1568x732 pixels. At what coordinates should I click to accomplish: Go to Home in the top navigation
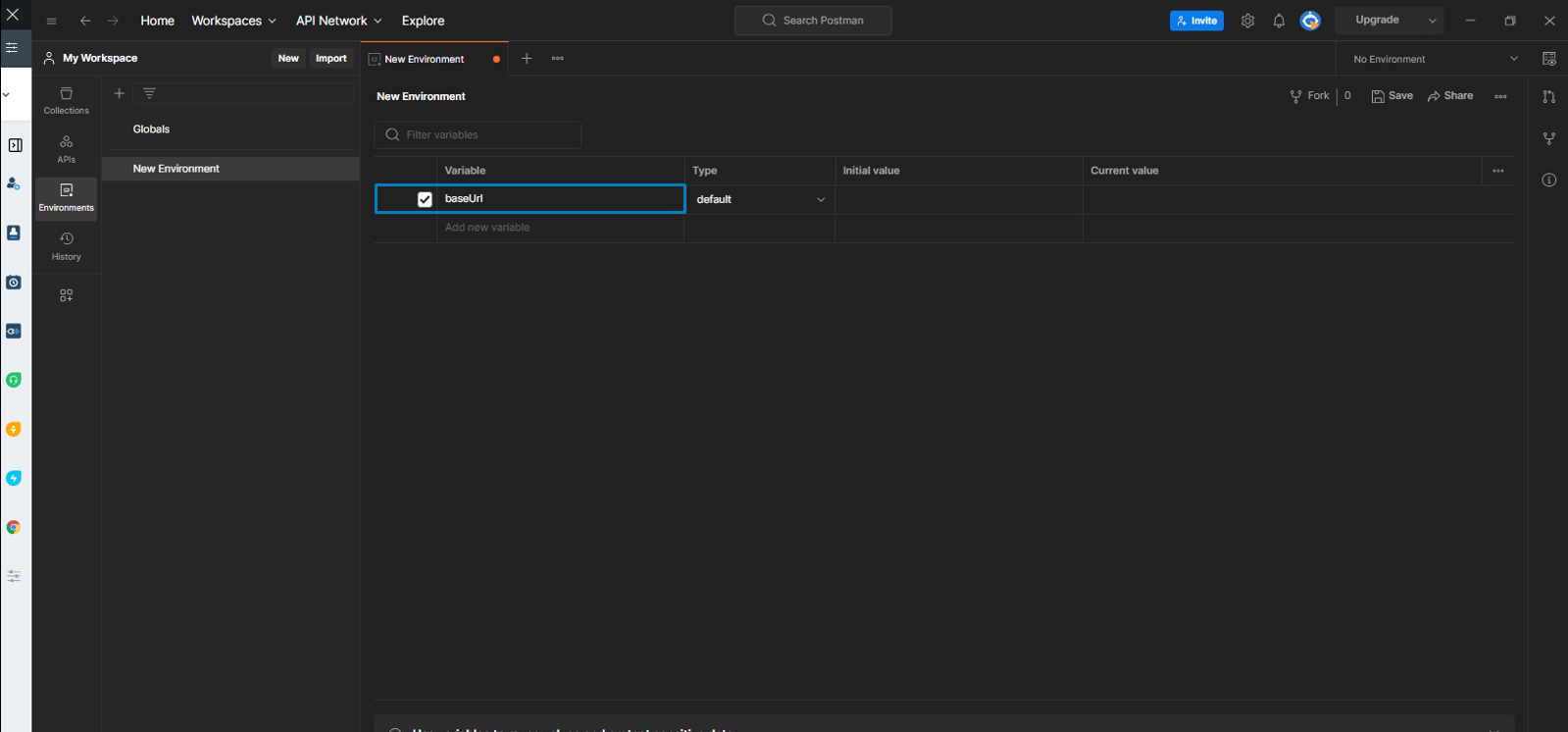157,21
